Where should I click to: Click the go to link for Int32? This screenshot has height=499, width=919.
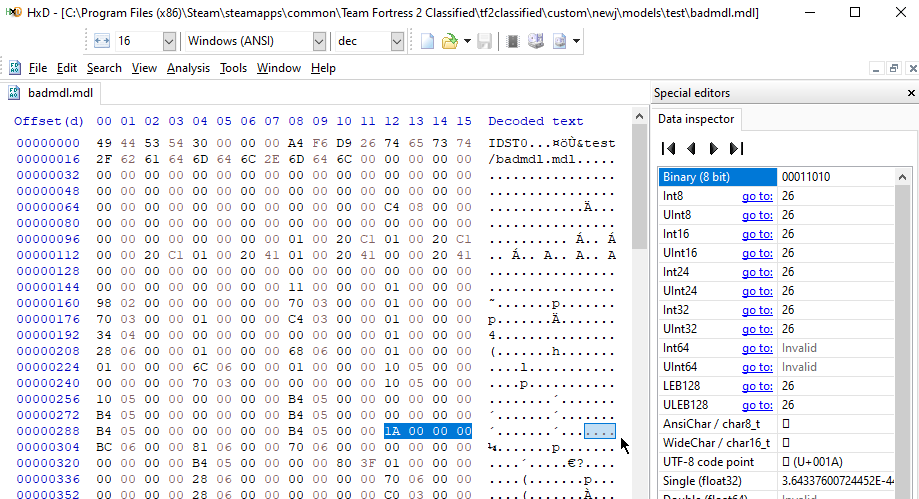tap(757, 310)
